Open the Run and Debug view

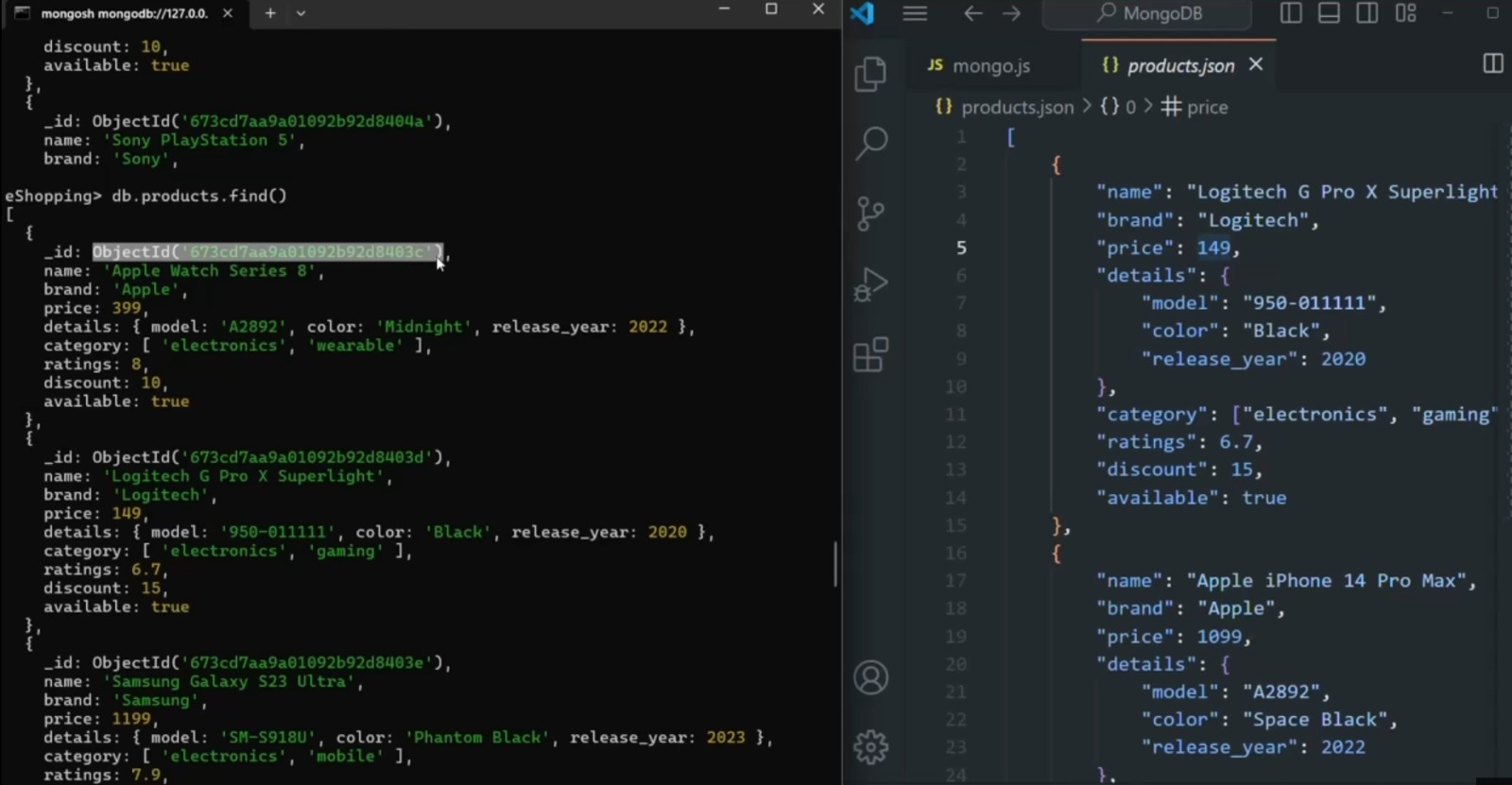pyautogui.click(x=870, y=284)
